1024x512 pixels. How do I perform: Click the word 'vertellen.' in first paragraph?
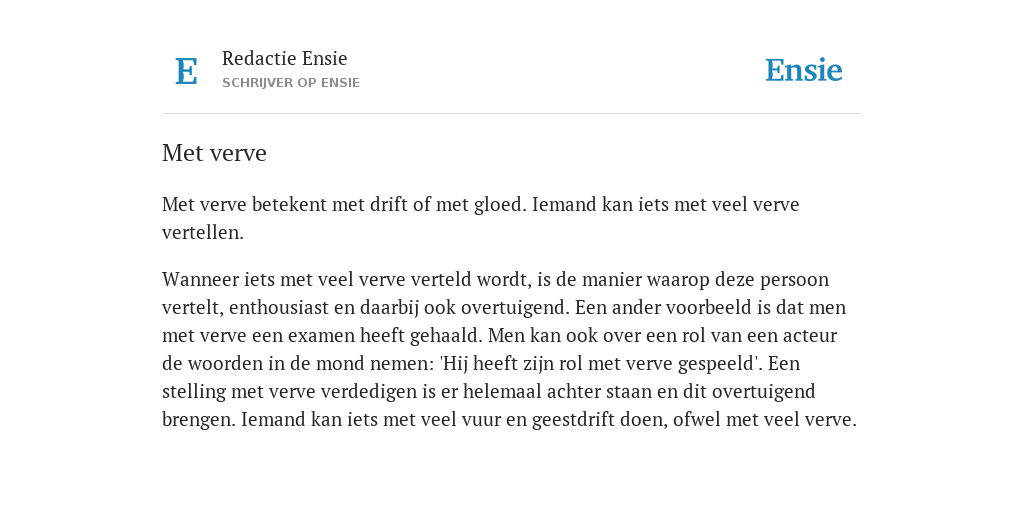(x=202, y=232)
